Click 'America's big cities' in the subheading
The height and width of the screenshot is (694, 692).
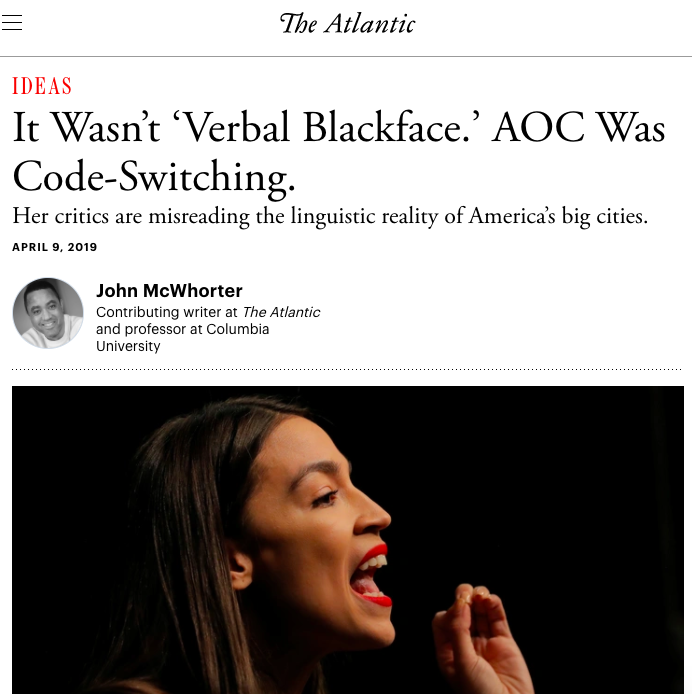pos(558,216)
